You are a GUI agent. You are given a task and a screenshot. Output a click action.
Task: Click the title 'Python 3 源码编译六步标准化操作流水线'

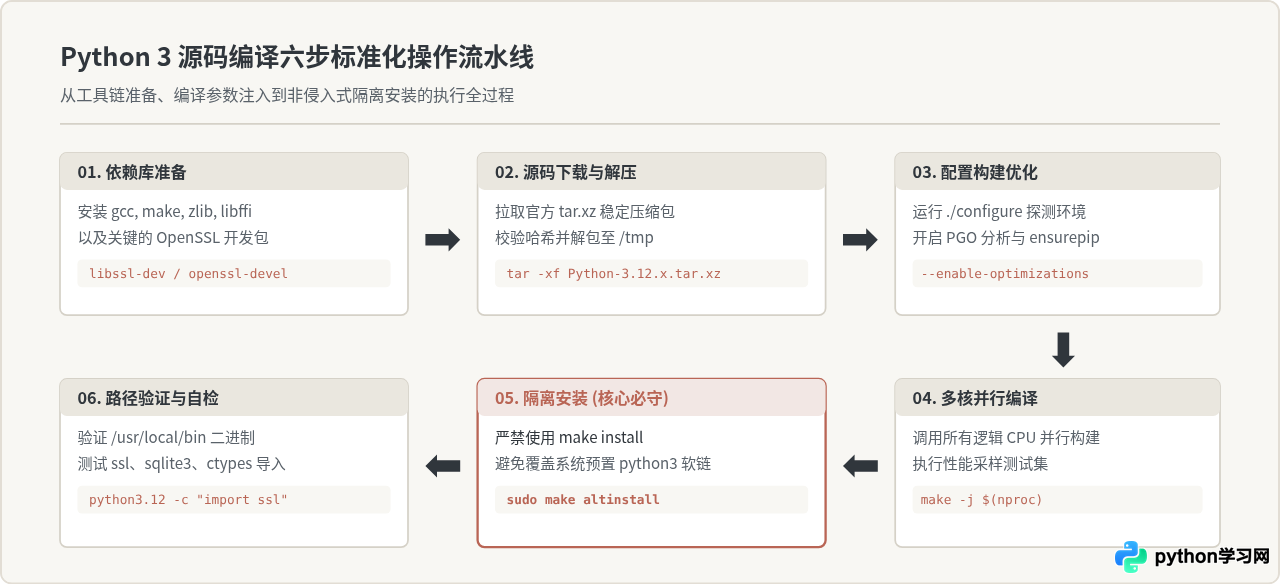click(297, 57)
